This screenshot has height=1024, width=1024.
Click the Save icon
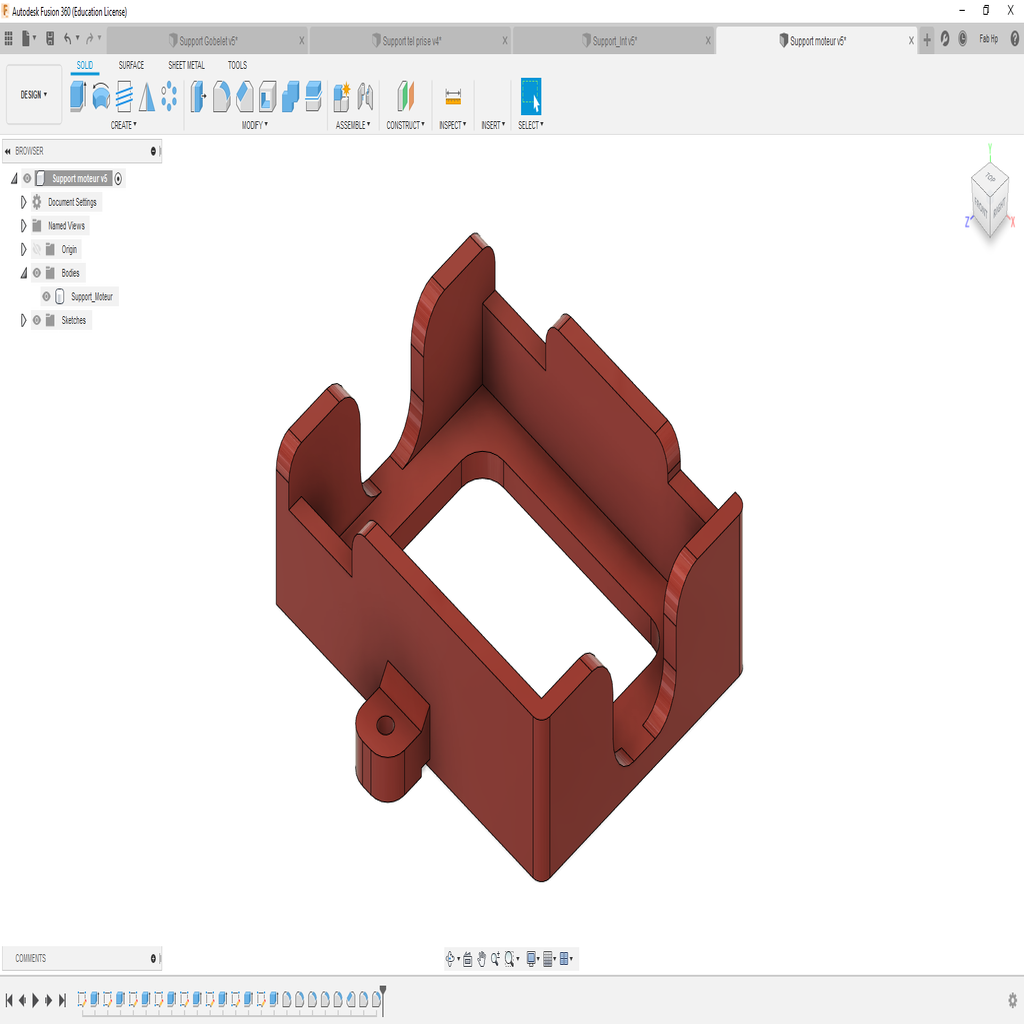[x=50, y=39]
